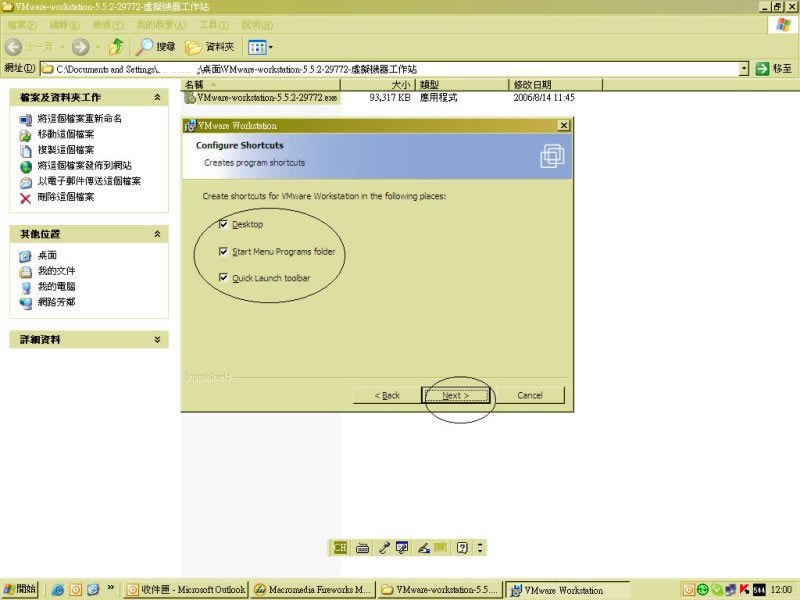Click the help question-mark icon on IME bar
This screenshot has height=600, width=800.
(x=462, y=548)
